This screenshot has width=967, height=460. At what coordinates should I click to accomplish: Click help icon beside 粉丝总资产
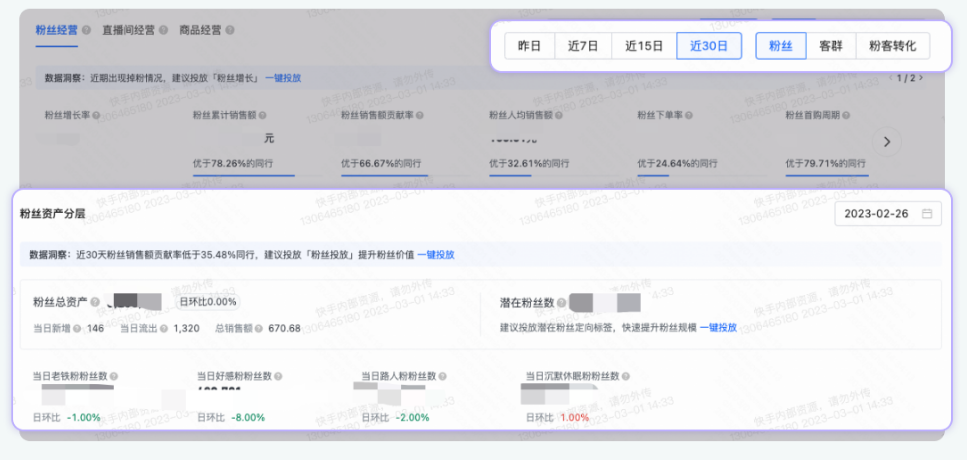coord(95,302)
